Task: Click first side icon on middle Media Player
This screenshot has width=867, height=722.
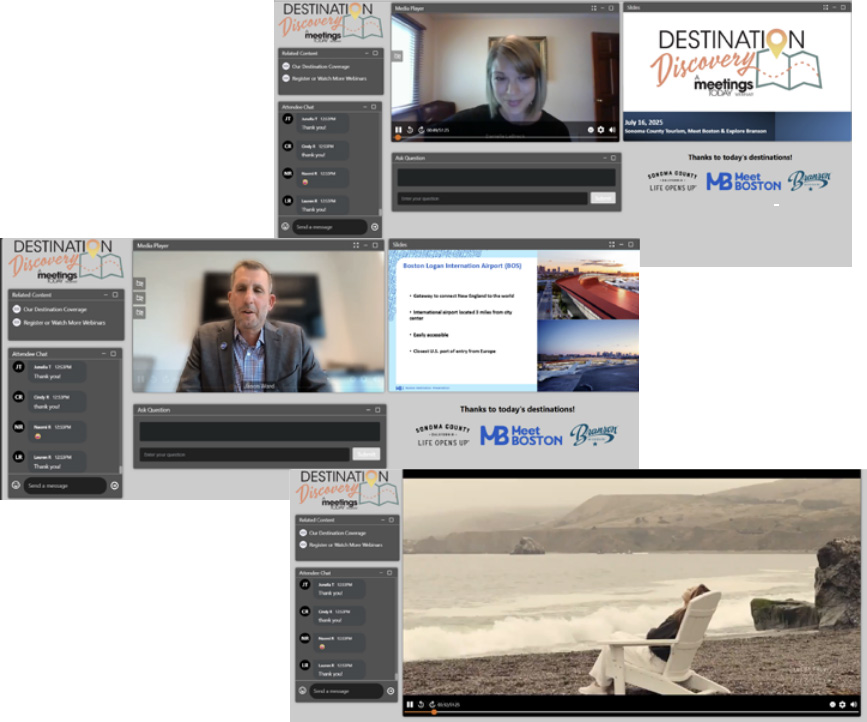Action: pos(139,283)
